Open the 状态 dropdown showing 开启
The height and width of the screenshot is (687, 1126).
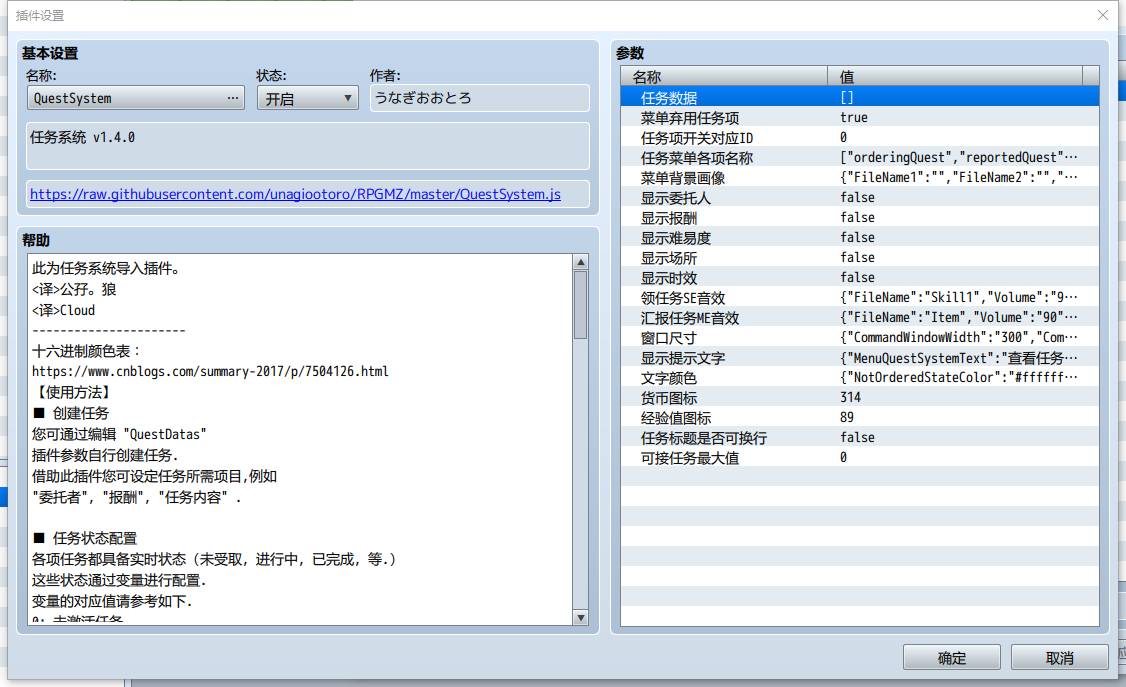[307, 98]
